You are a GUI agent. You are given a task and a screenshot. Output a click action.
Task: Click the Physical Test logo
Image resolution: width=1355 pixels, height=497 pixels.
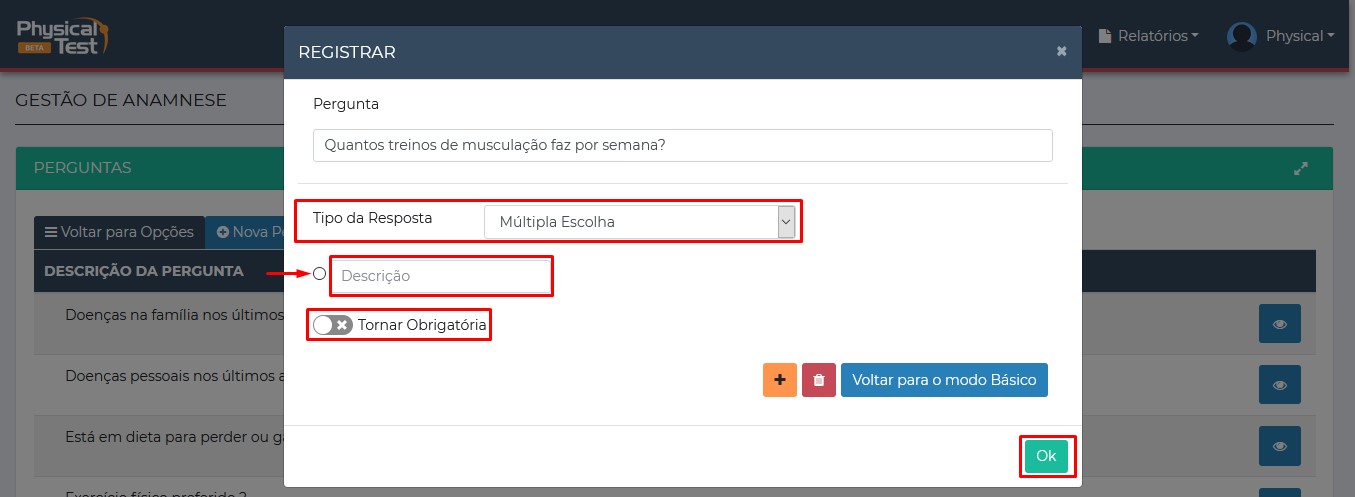tap(62, 36)
